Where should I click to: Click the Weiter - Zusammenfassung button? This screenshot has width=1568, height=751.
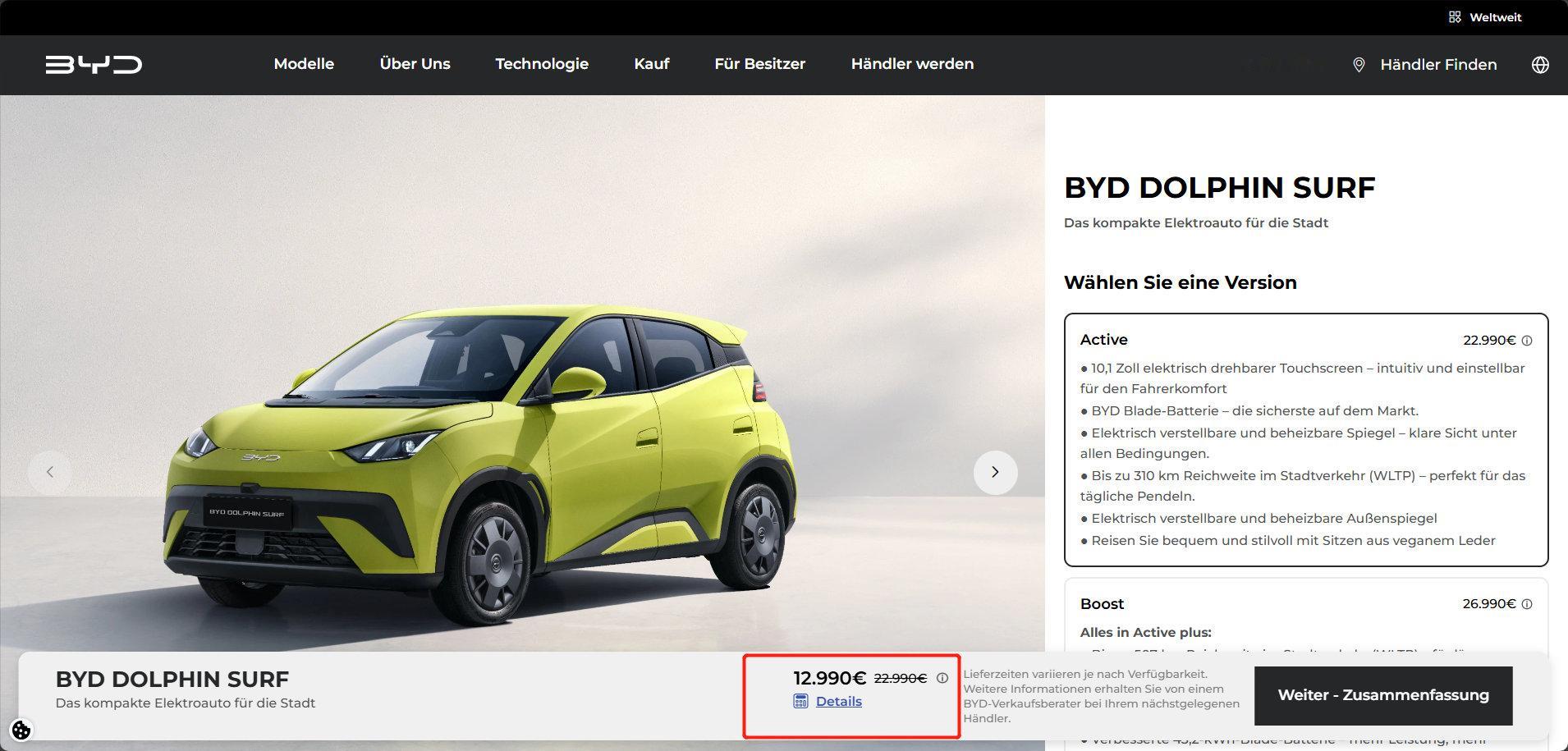click(1383, 695)
